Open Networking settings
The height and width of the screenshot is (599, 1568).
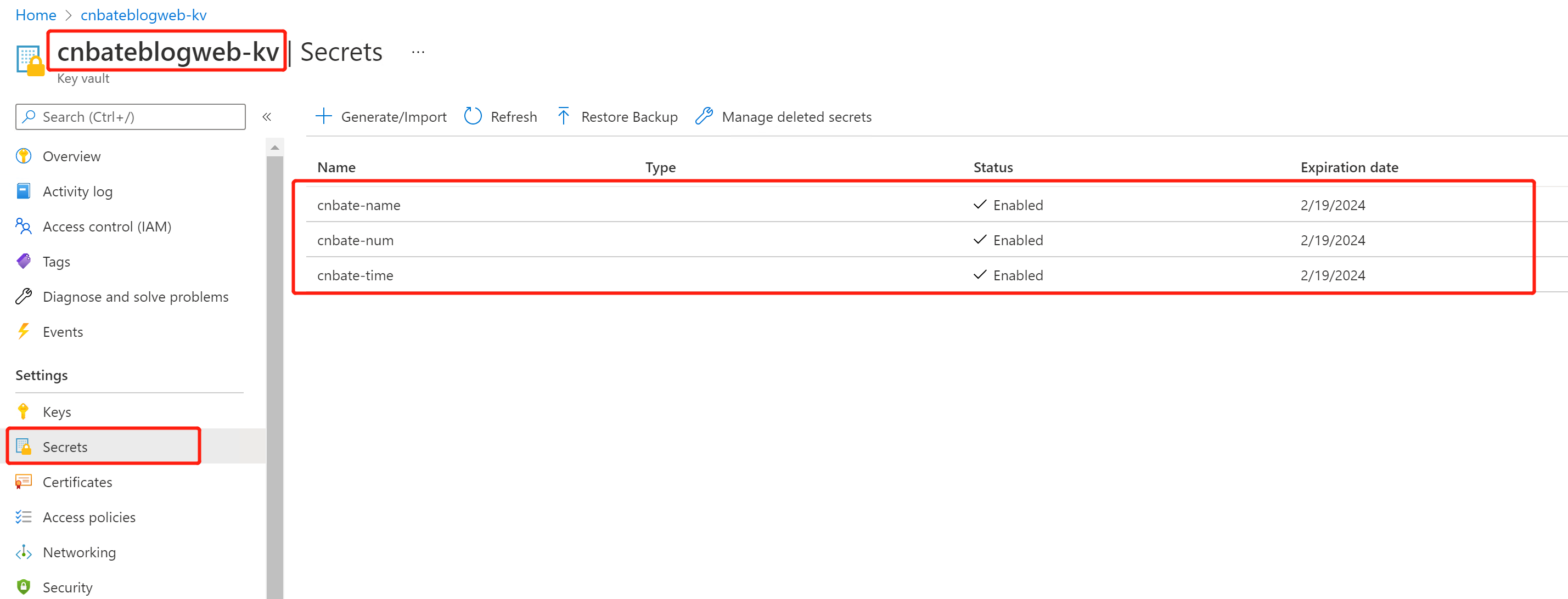point(80,553)
